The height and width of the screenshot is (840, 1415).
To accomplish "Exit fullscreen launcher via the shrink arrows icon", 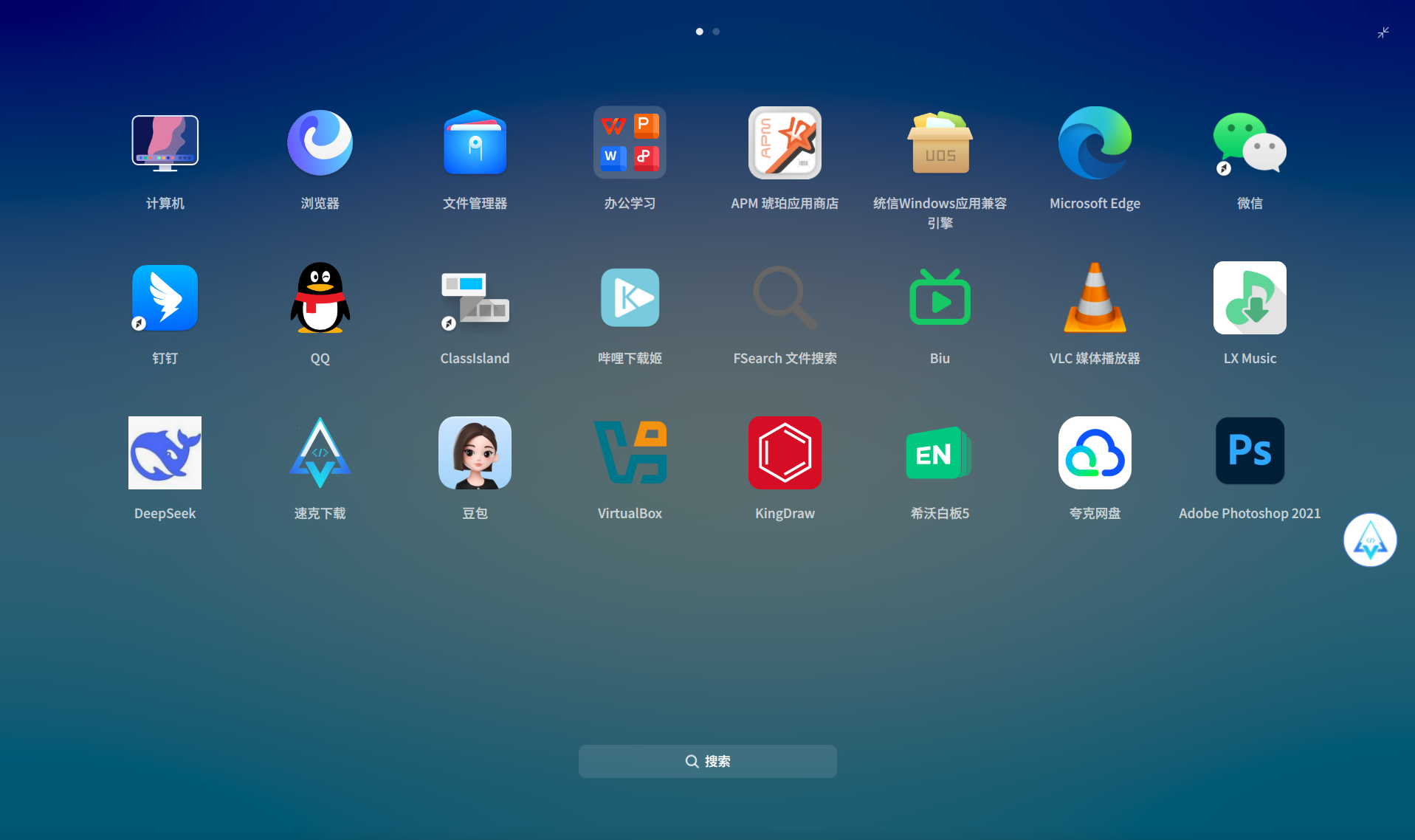I will (x=1383, y=32).
